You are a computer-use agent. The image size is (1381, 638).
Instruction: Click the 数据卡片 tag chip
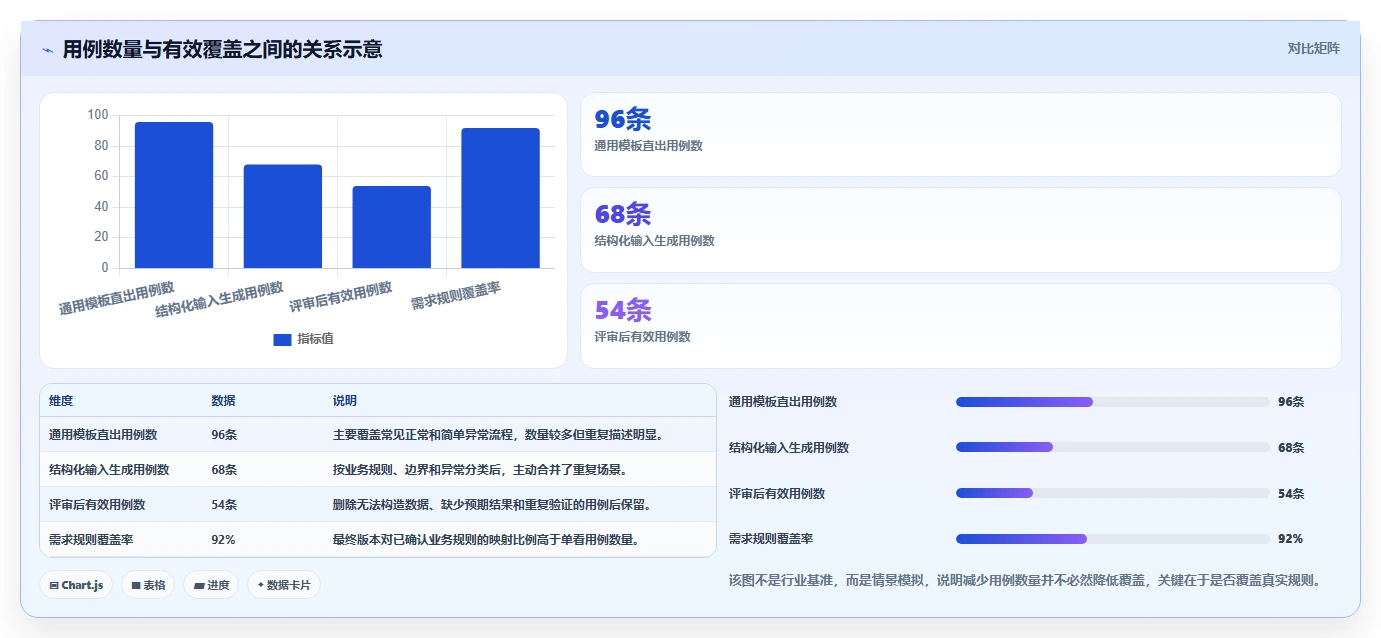pos(284,585)
